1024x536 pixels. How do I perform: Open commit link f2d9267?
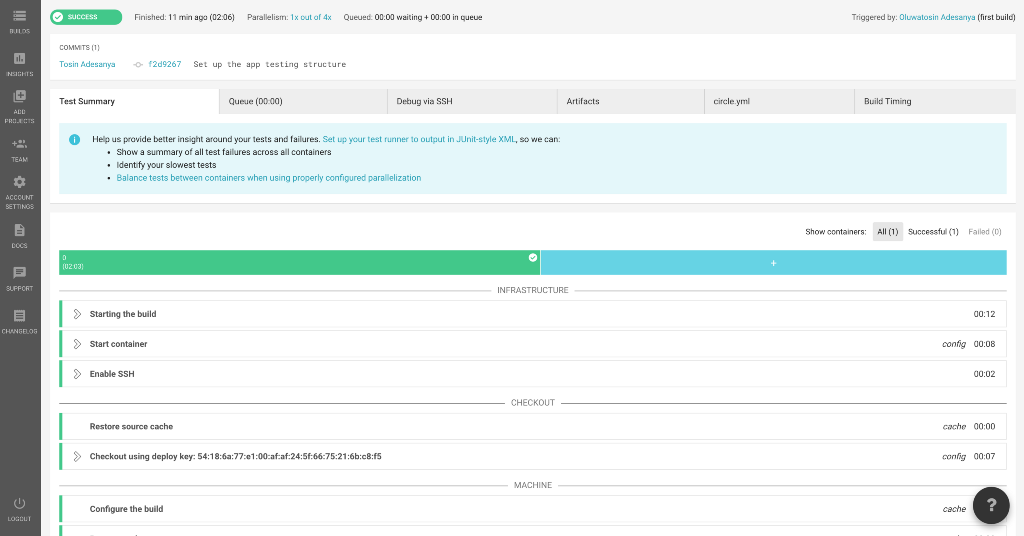coord(164,64)
